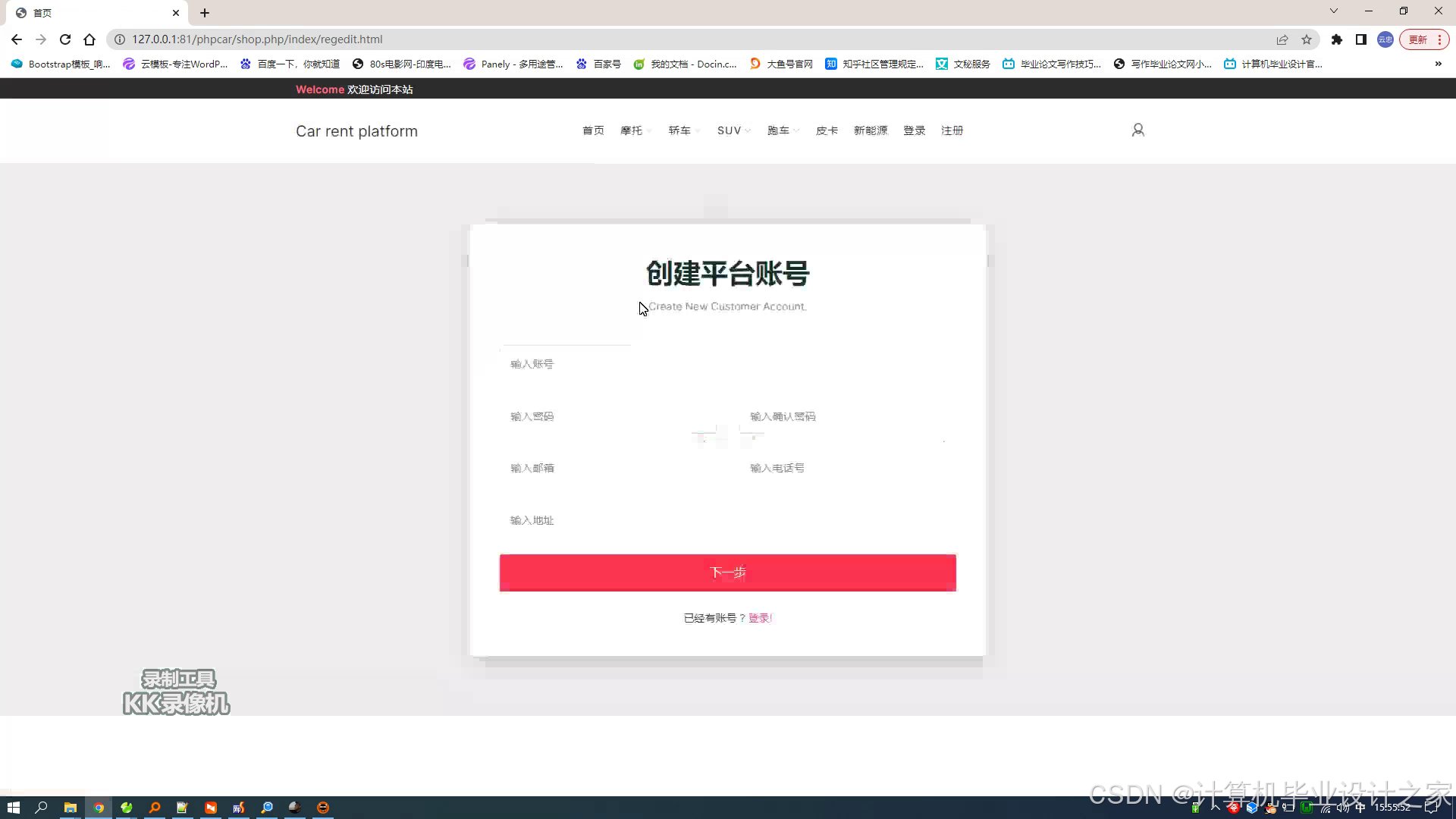Click the user account icon in header
Viewport: 1456px width, 819px height.
click(1137, 130)
